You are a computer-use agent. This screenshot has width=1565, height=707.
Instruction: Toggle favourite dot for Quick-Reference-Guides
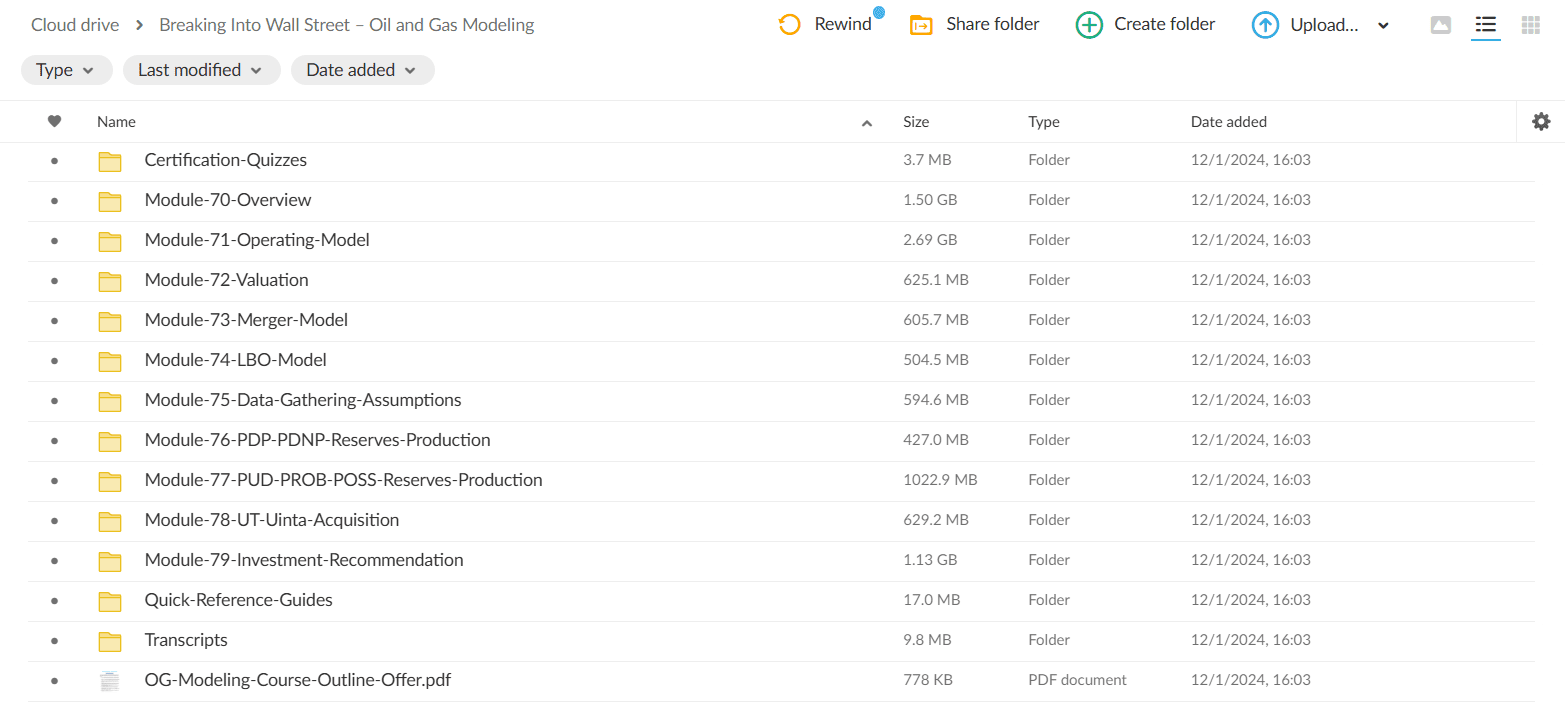[54, 600]
